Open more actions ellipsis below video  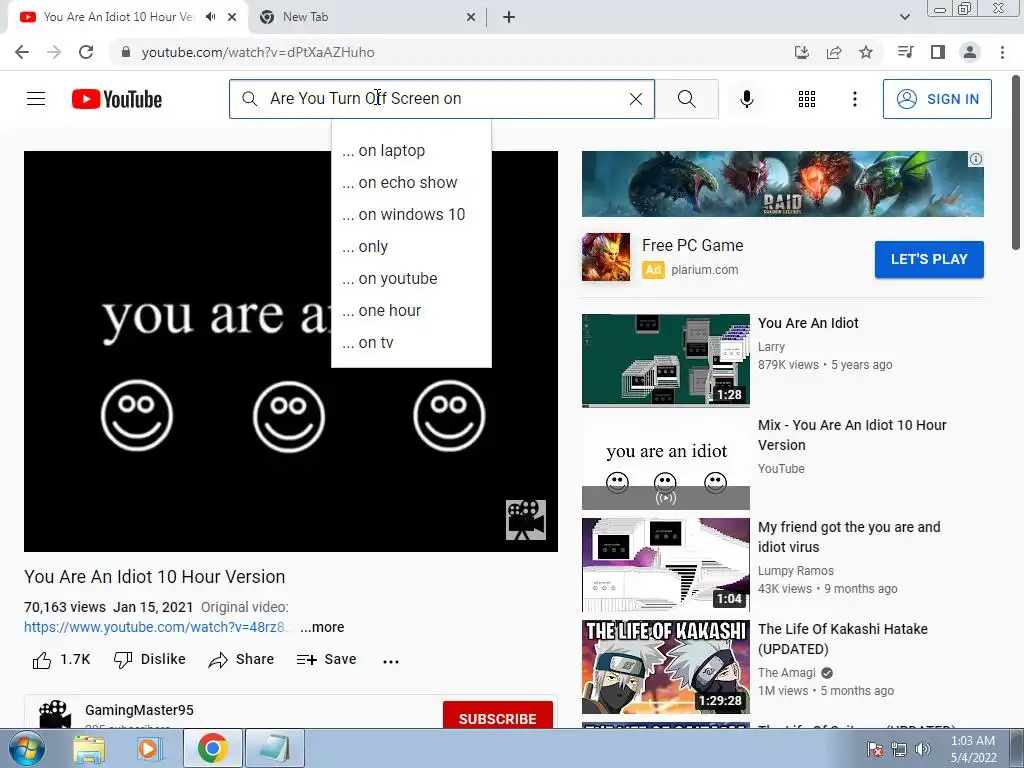click(391, 661)
